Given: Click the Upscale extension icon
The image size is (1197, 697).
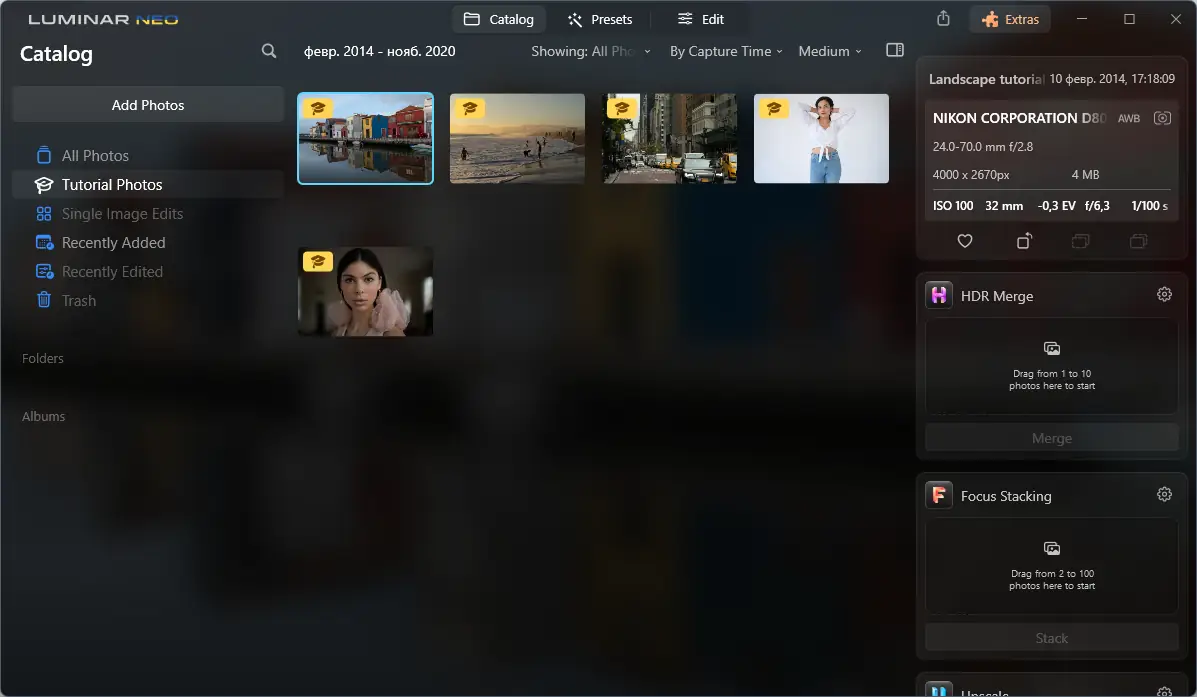Looking at the screenshot, I should [x=939, y=689].
